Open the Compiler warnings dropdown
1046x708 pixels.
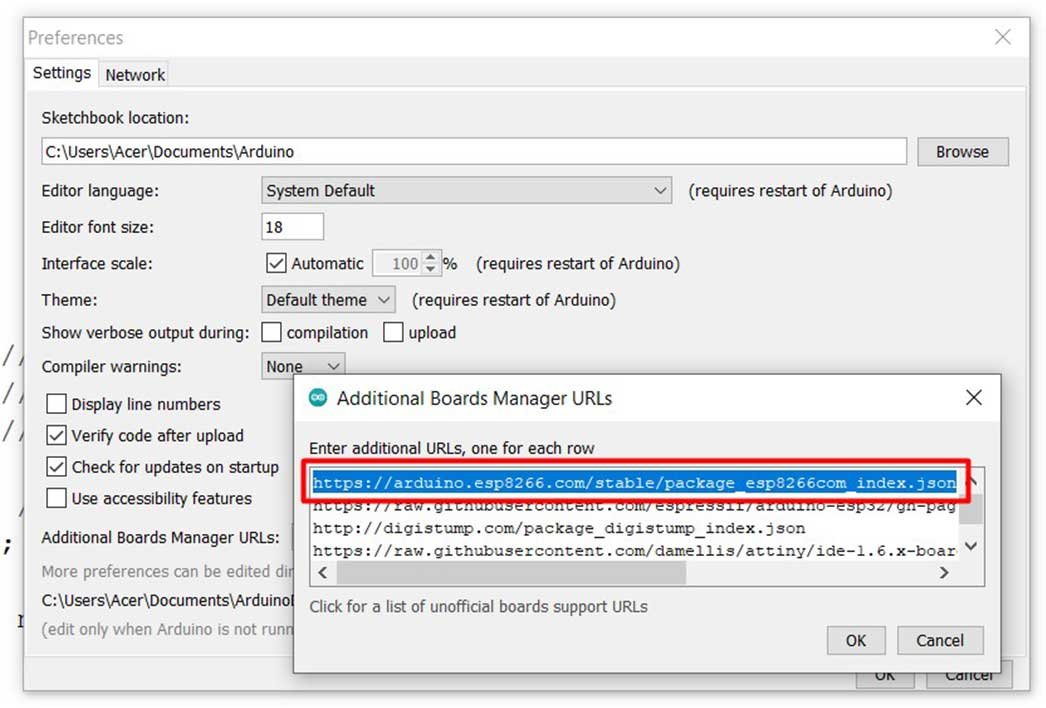click(x=303, y=367)
